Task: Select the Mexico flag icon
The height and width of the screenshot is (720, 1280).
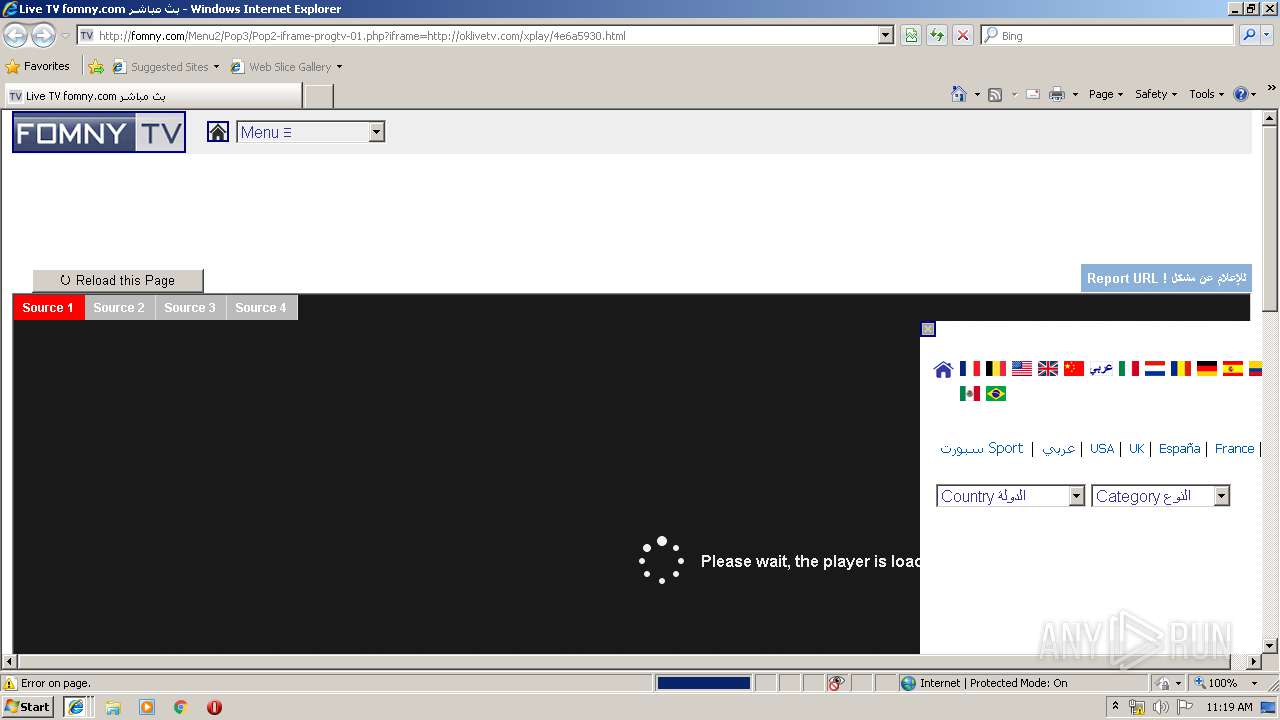Action: click(x=969, y=394)
